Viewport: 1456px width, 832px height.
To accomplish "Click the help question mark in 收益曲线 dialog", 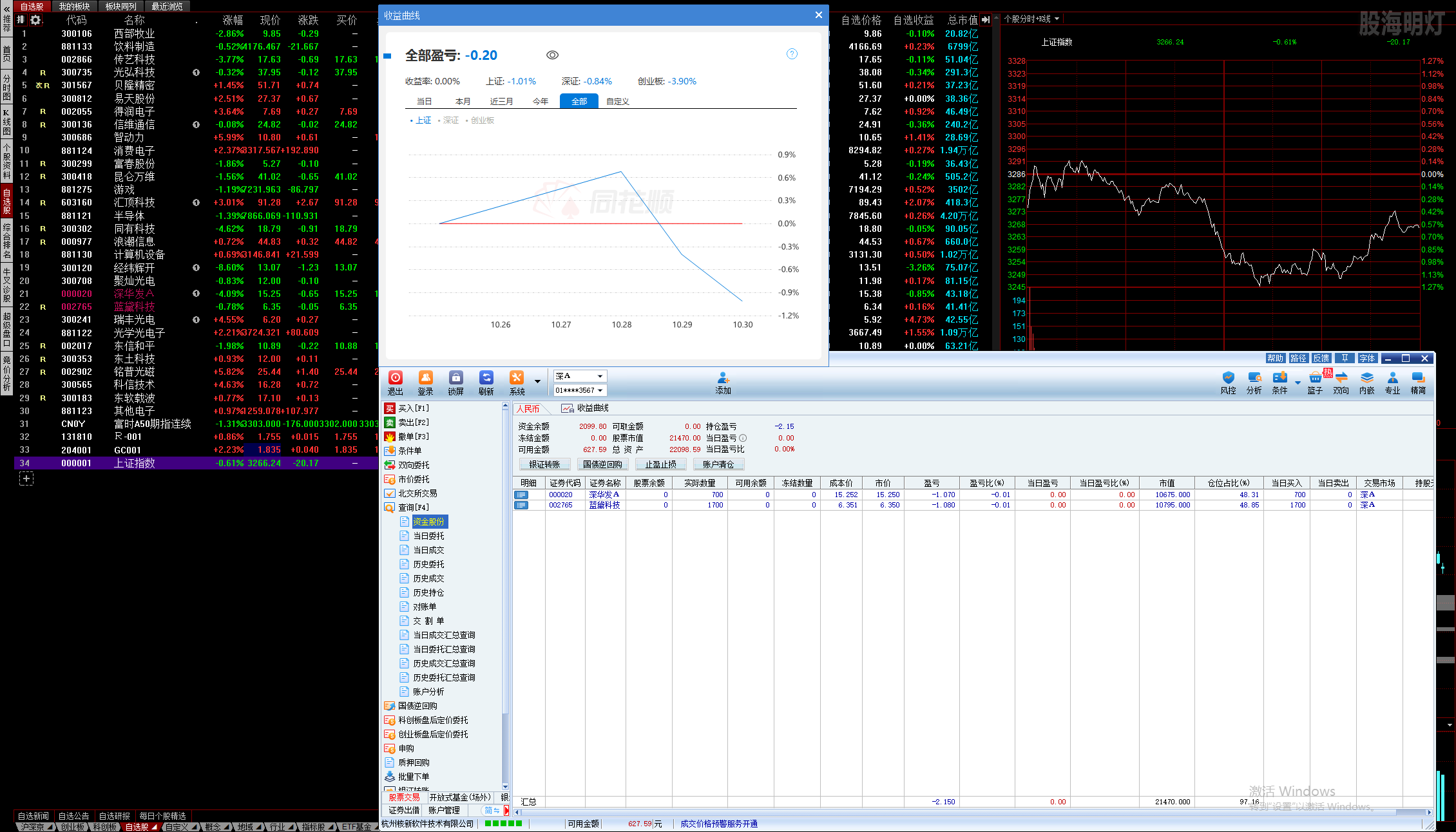I will pos(792,54).
